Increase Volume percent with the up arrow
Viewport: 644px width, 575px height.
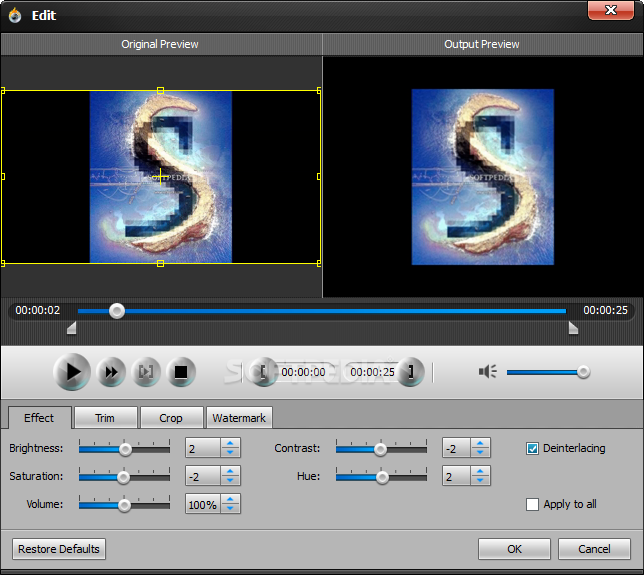pos(230,499)
